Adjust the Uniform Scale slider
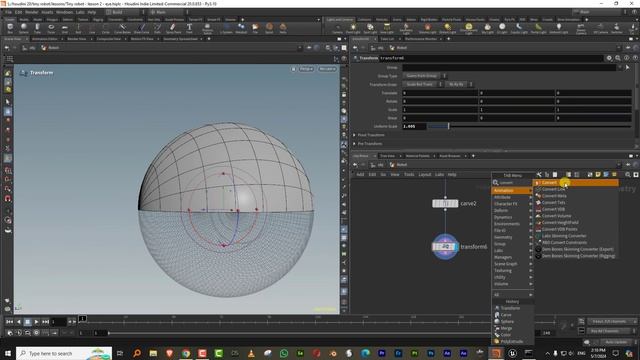The height and width of the screenshot is (360, 640). point(529,127)
